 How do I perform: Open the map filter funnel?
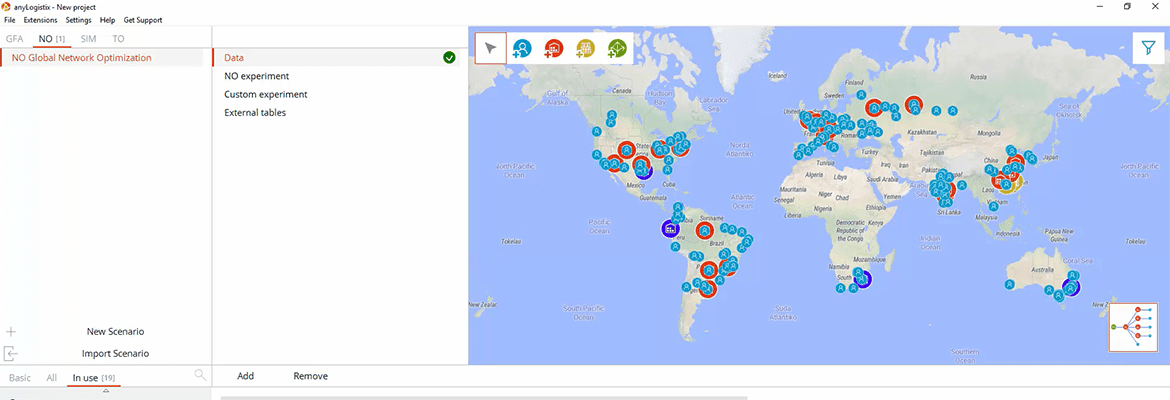(1148, 48)
